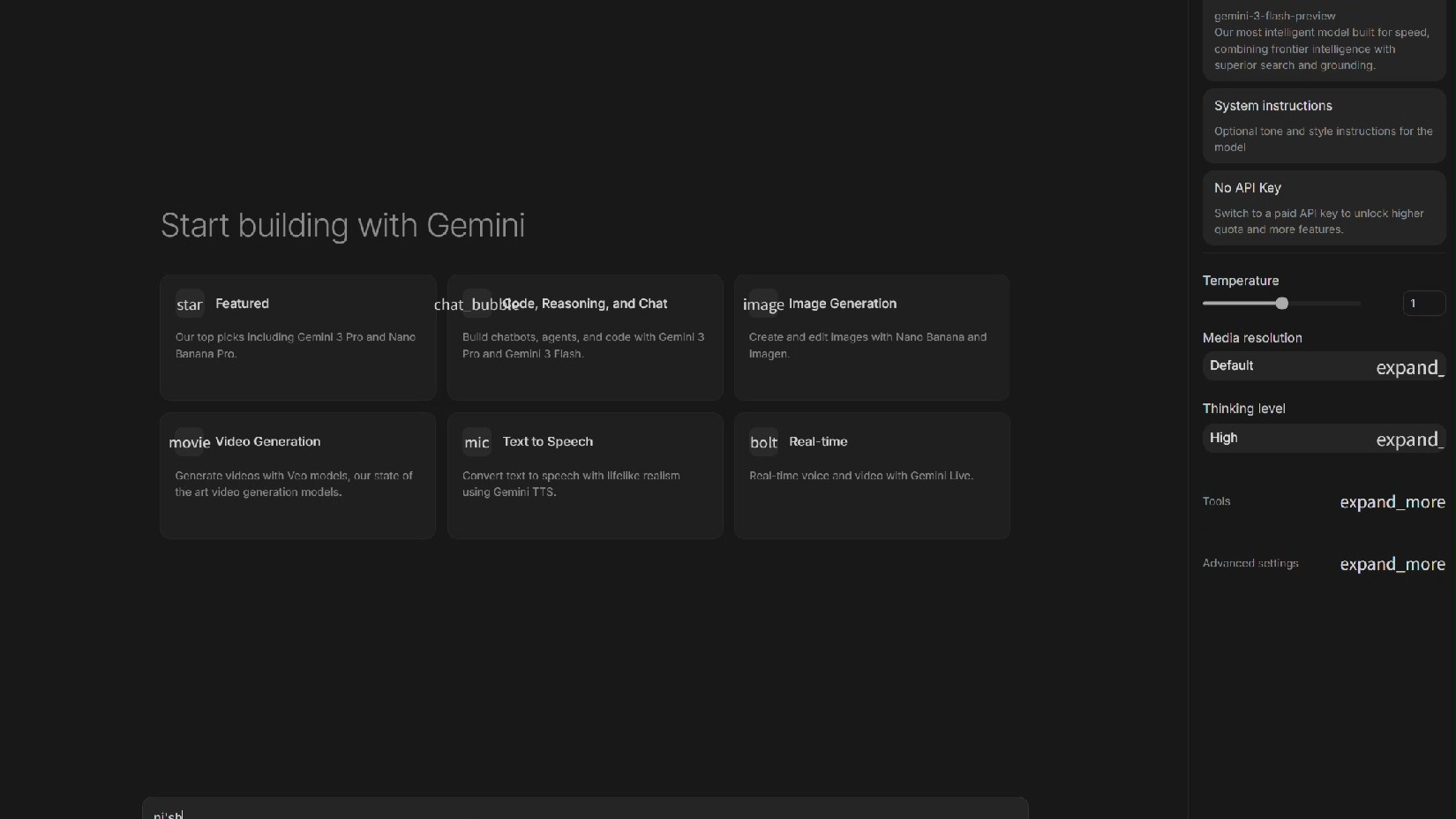Viewport: 1456px width, 819px height.
Task: Open the Real-time card title
Action: point(818,442)
